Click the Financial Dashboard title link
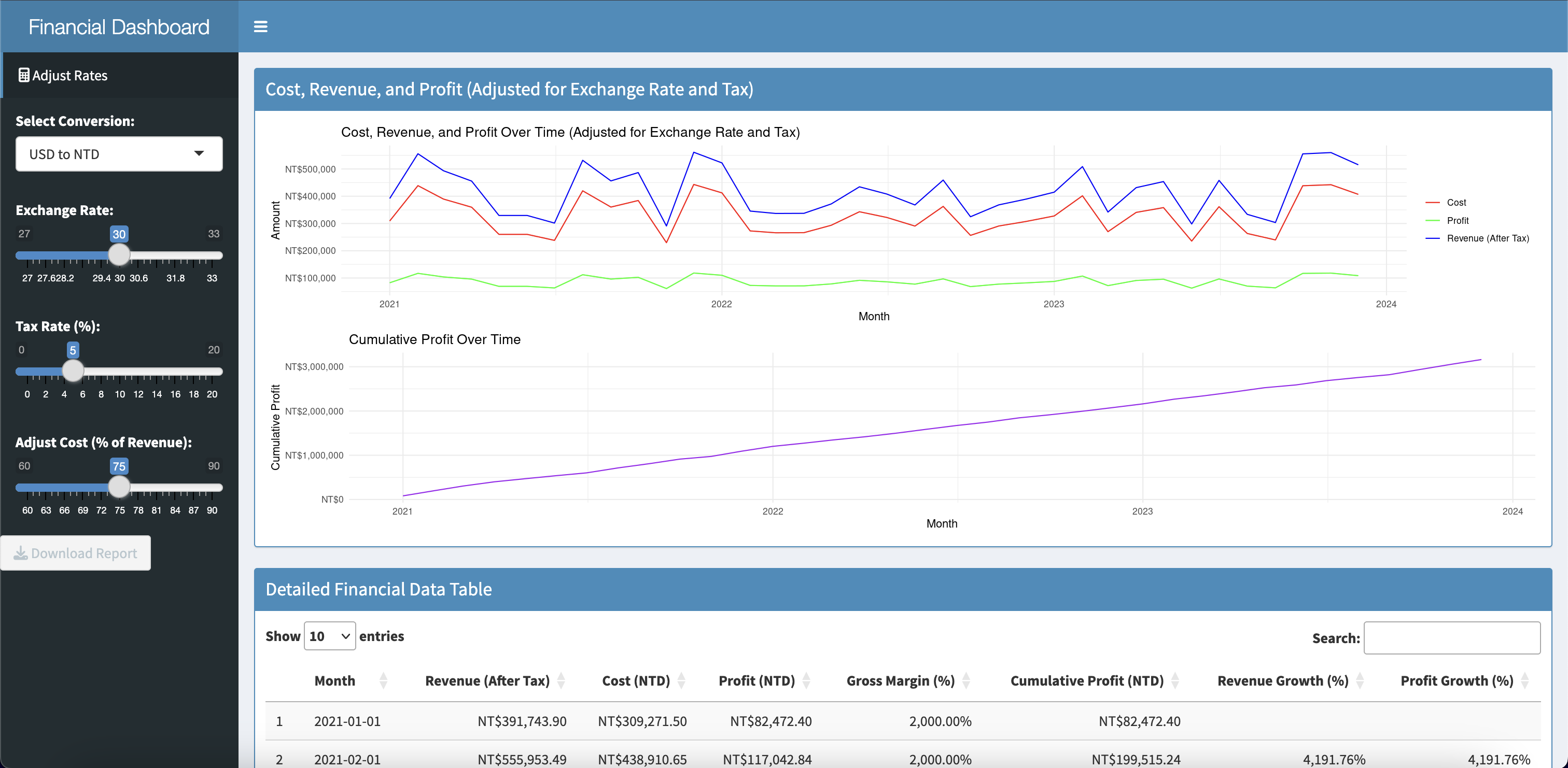Viewport: 1568px width, 768px height. 119,27
